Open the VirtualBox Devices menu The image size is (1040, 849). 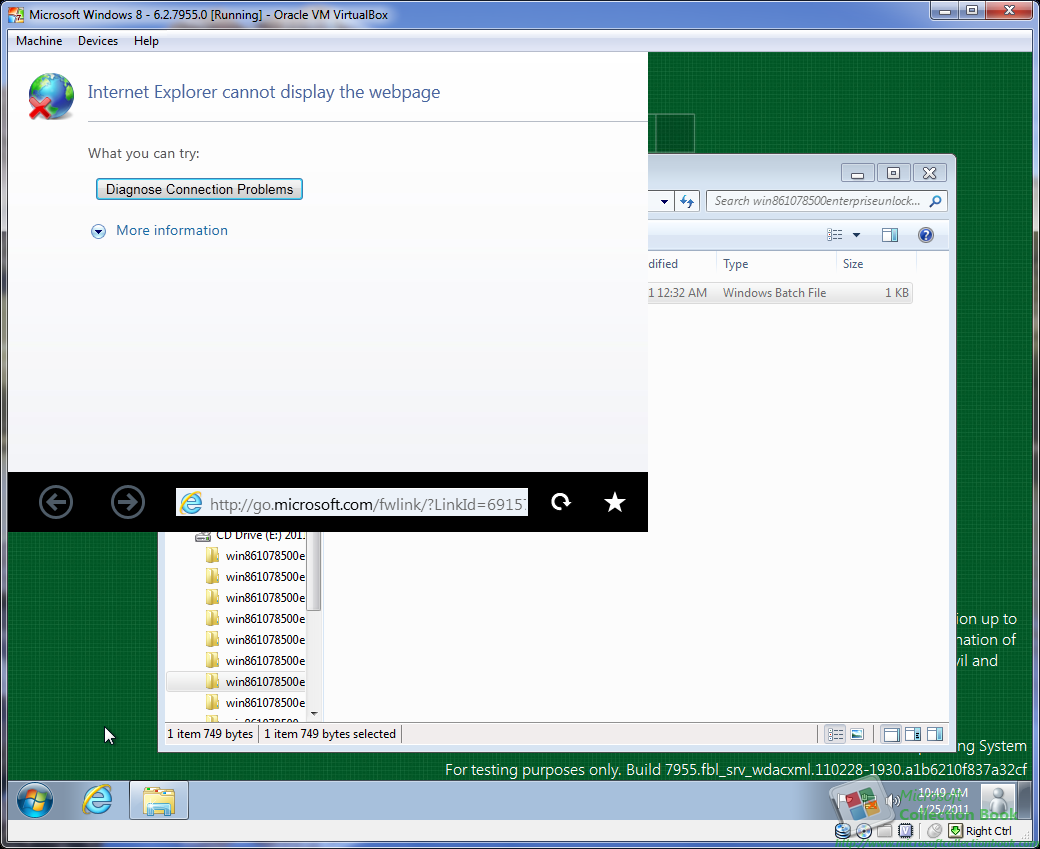[98, 40]
